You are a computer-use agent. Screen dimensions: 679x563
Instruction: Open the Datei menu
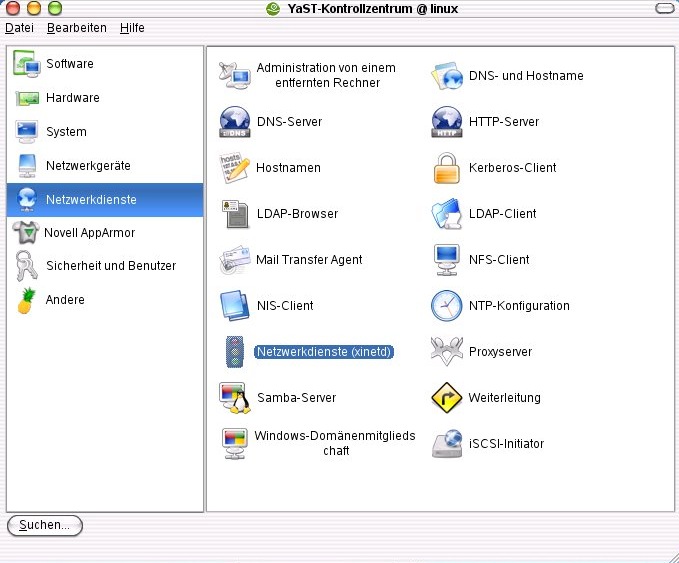pyautogui.click(x=19, y=28)
